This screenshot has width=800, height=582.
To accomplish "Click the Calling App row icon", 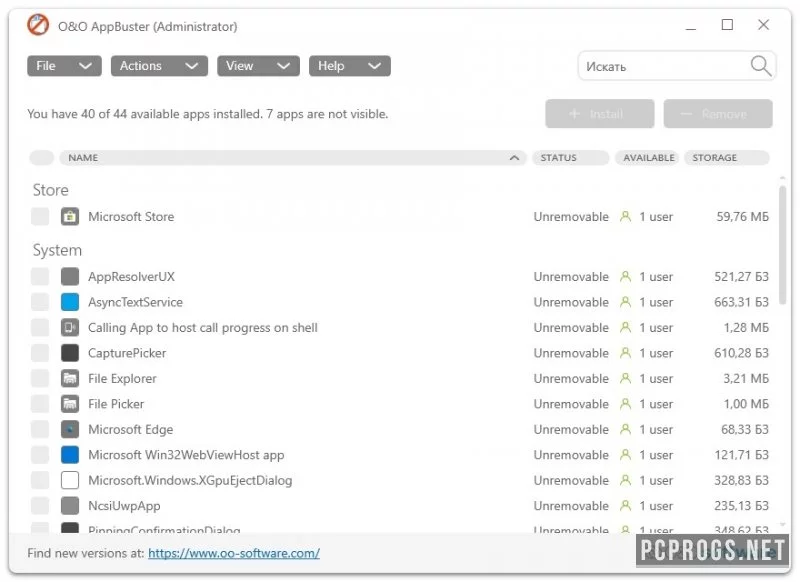I will [x=70, y=327].
